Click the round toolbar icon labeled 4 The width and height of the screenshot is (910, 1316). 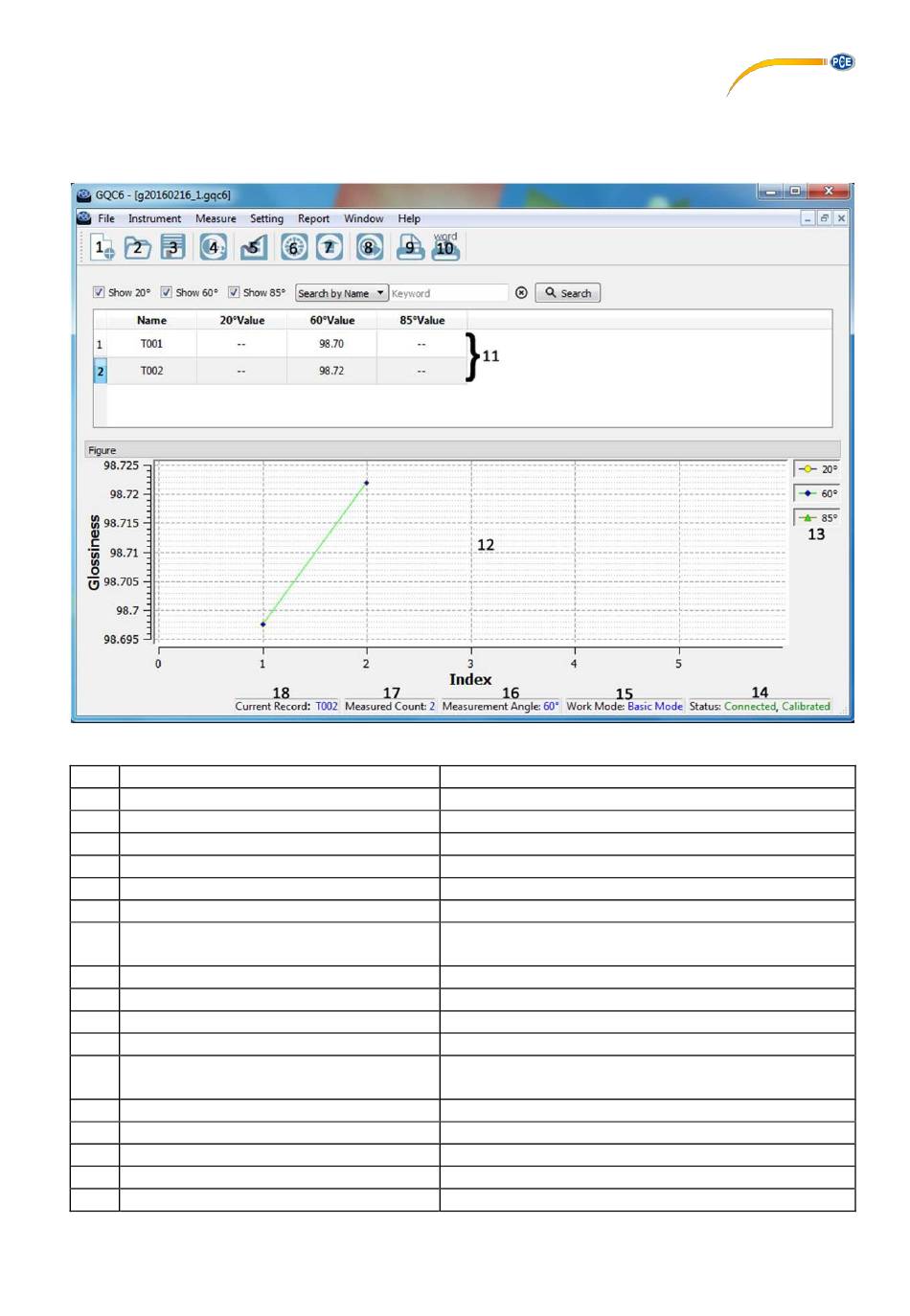click(214, 248)
